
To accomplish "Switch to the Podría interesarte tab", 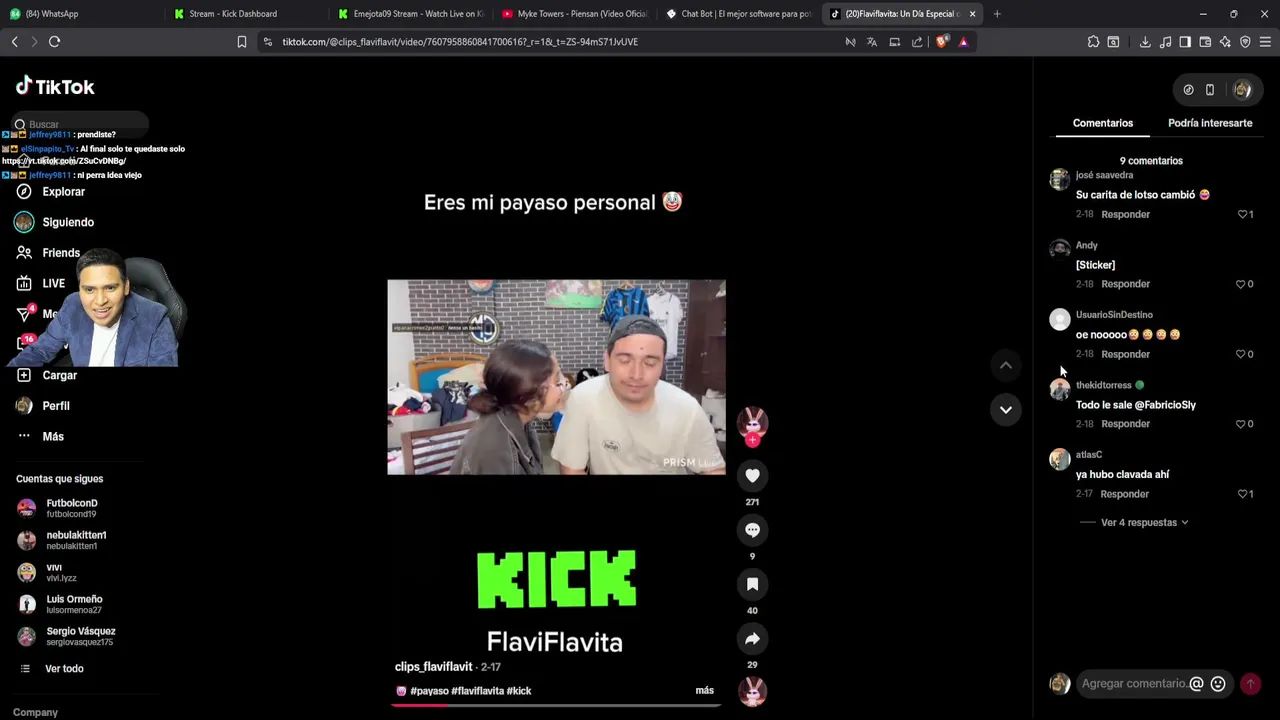I will [1210, 123].
